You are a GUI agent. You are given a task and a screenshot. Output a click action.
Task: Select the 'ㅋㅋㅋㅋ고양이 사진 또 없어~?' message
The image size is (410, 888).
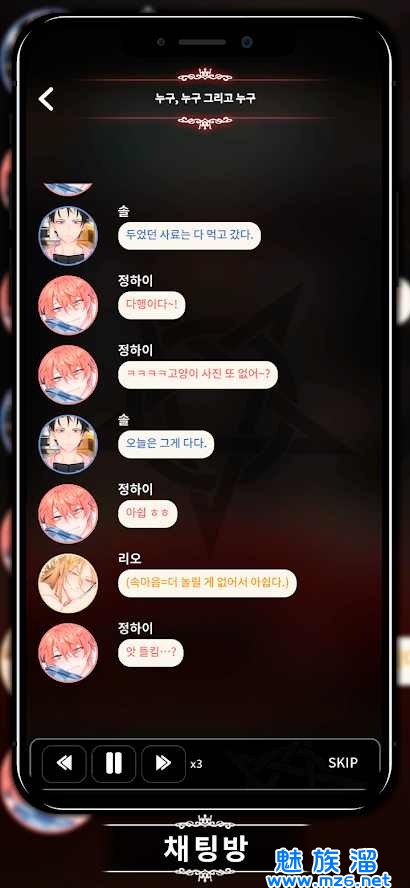(x=198, y=375)
